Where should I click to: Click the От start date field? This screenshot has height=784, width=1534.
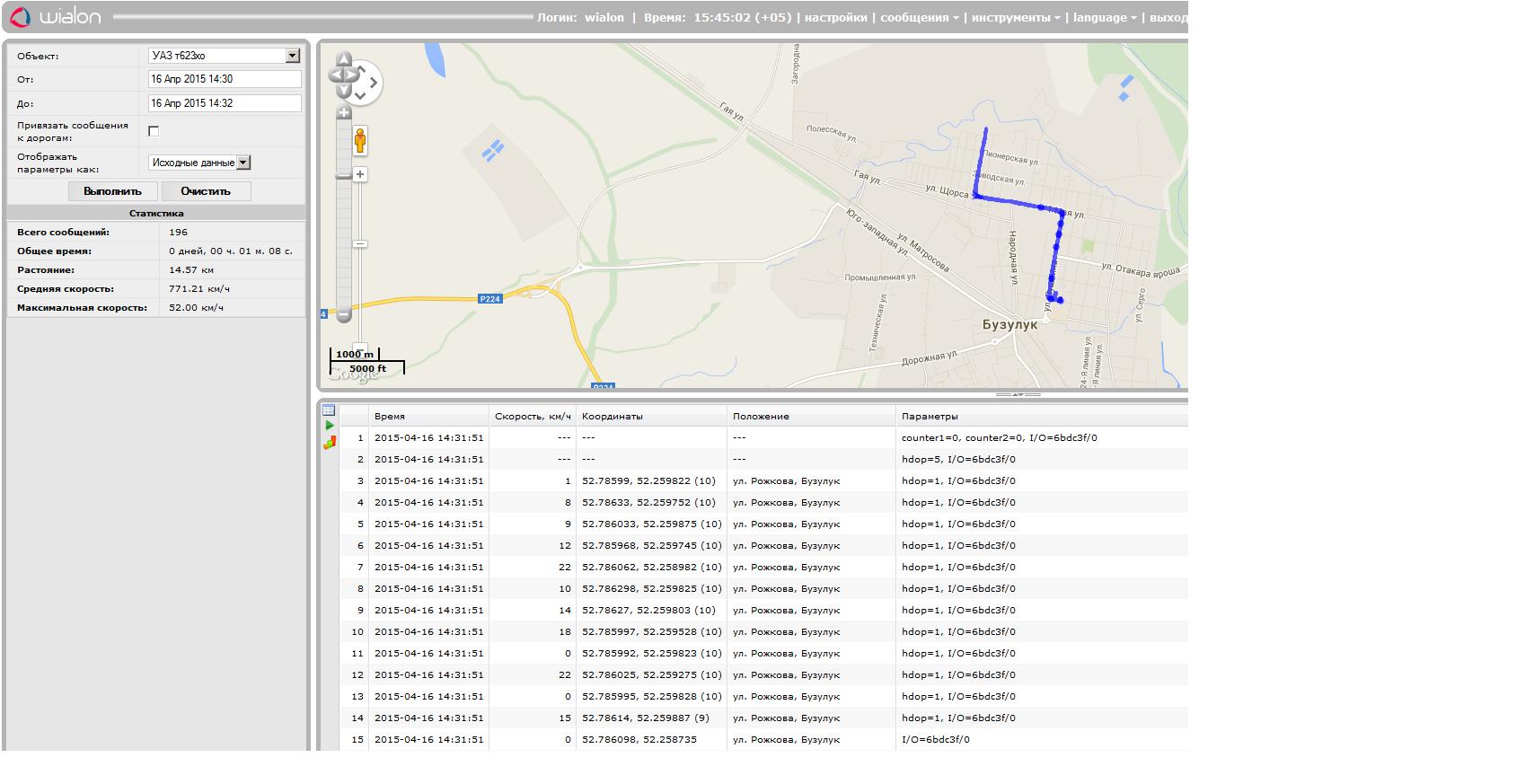[225, 79]
